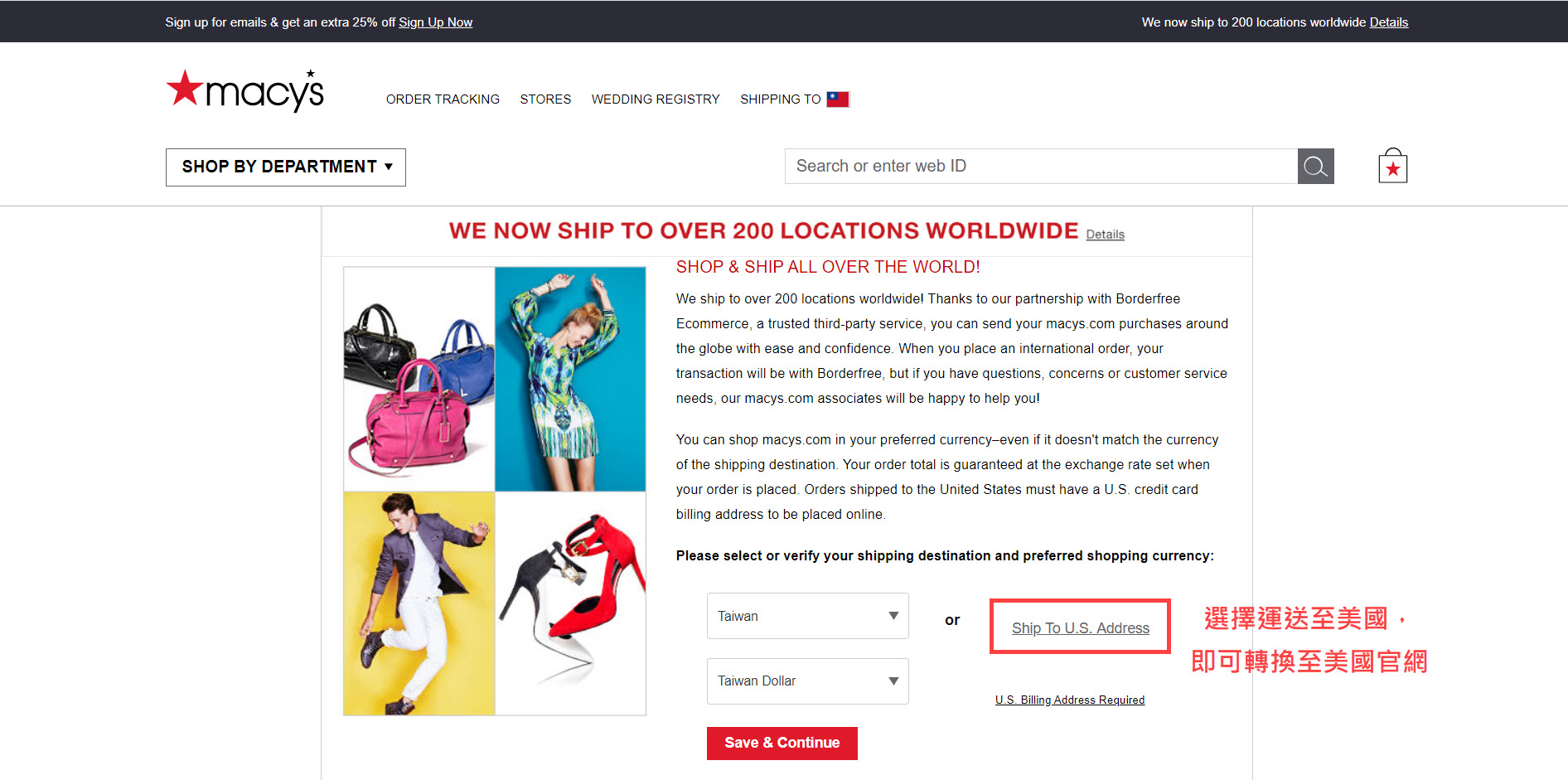
Task: Click the Sign Up Now link
Action: point(435,22)
